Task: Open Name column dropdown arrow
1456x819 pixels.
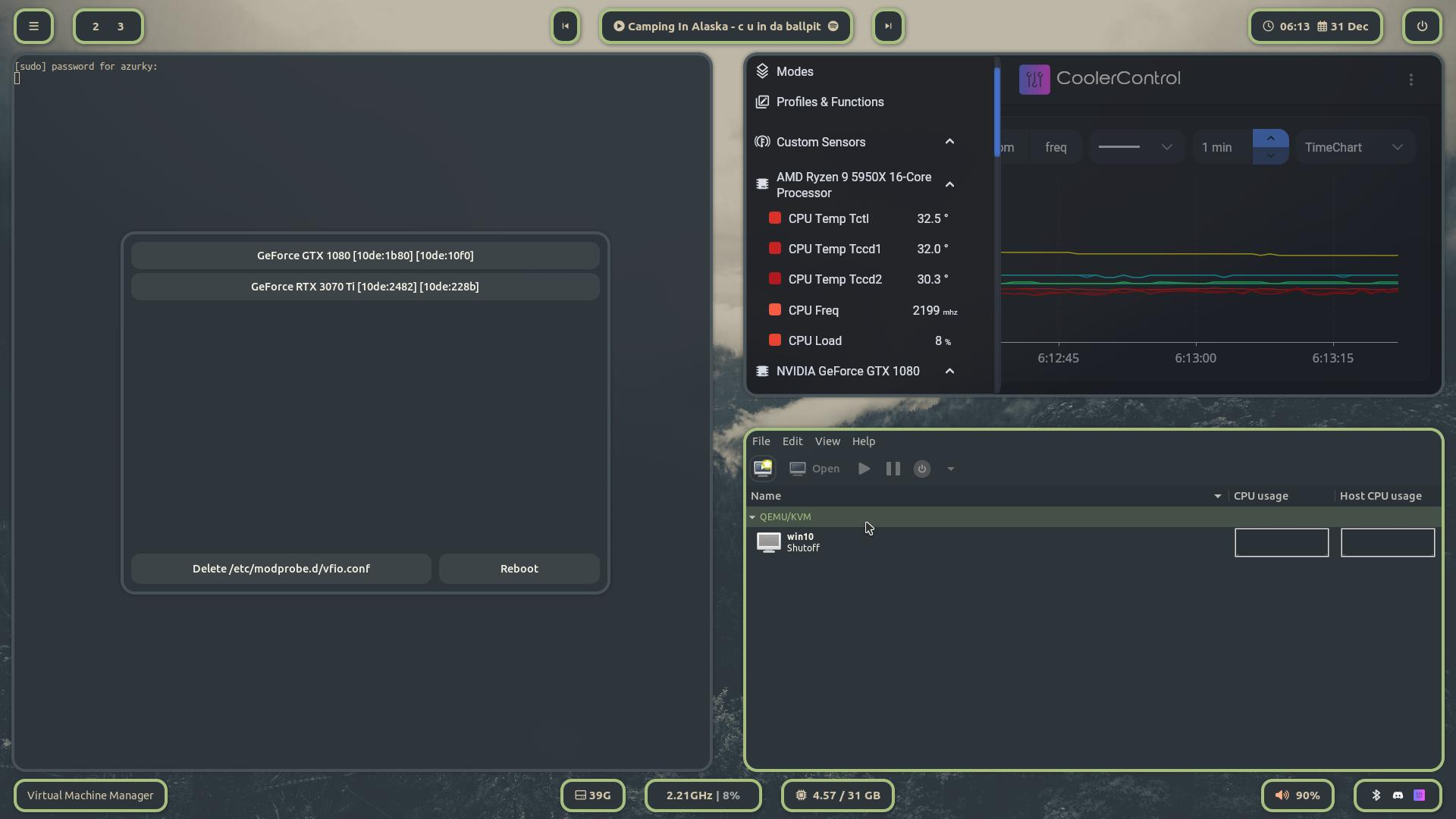Action: click(1217, 496)
